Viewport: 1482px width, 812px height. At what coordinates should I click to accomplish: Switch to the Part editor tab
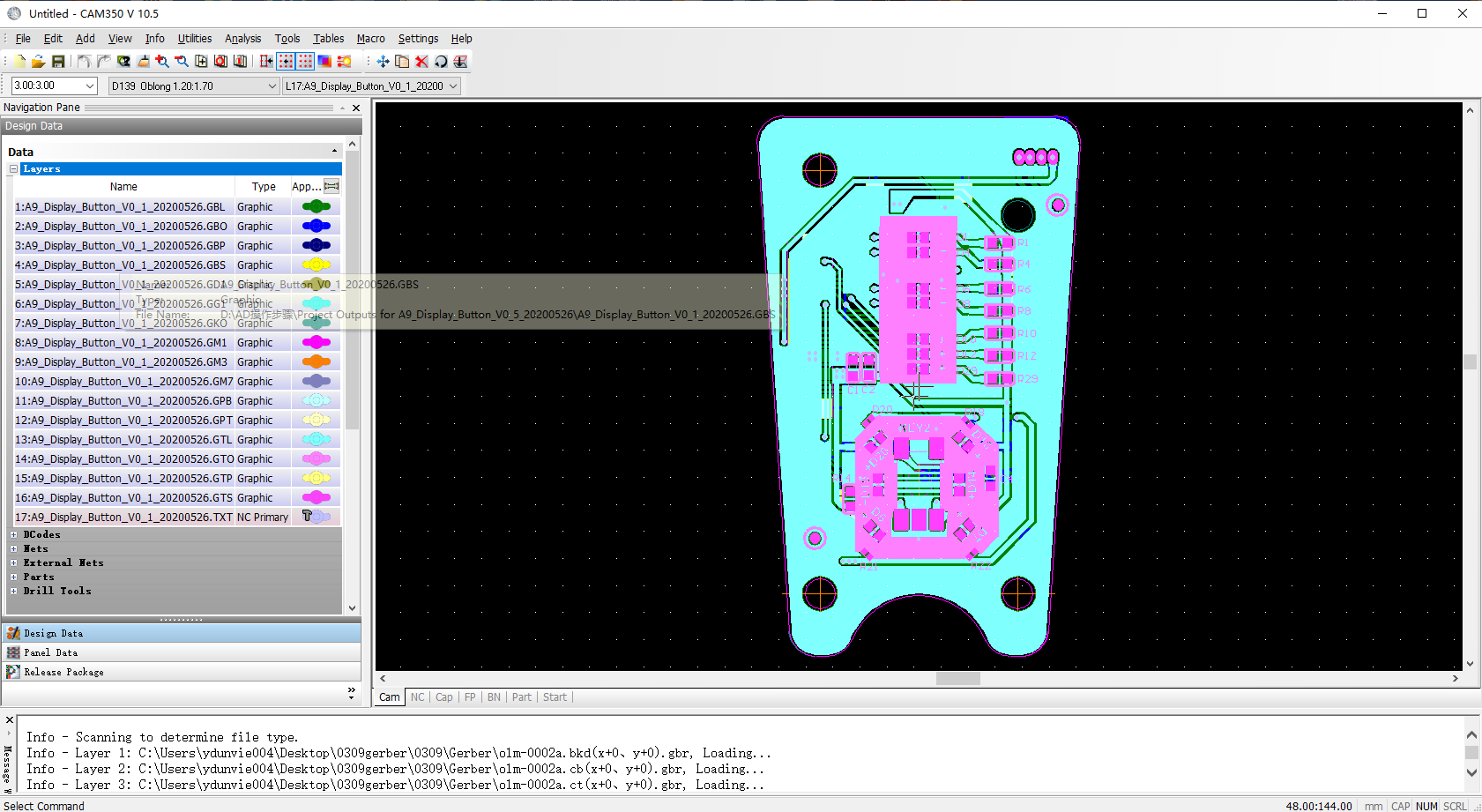point(522,697)
